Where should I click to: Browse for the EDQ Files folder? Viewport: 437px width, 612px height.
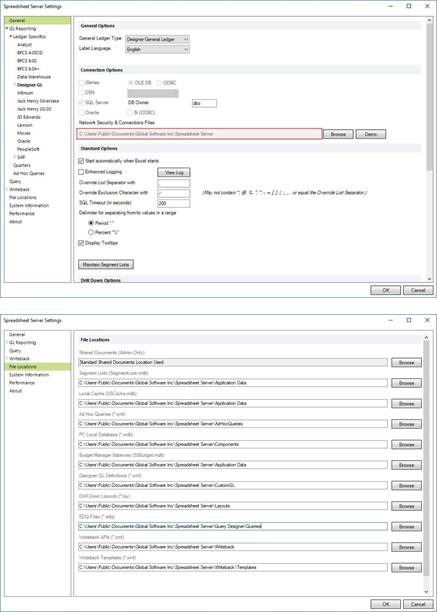[x=407, y=527]
